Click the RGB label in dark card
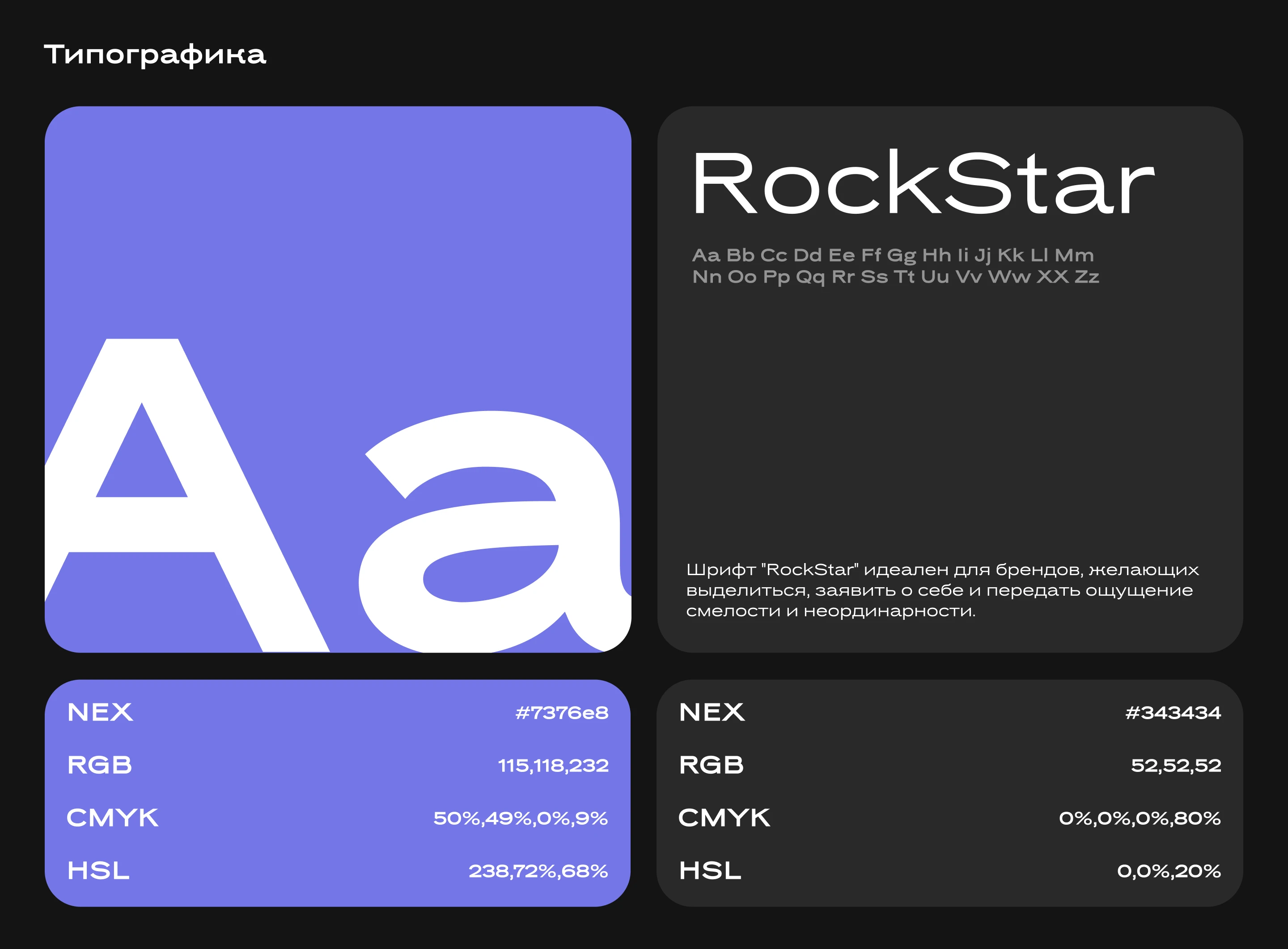Viewport: 1288px width, 949px height. coord(711,765)
